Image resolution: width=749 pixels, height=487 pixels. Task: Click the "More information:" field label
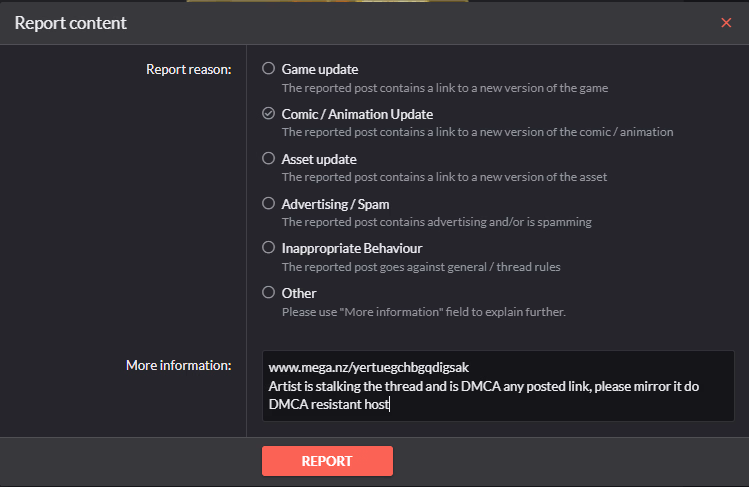(x=178, y=366)
